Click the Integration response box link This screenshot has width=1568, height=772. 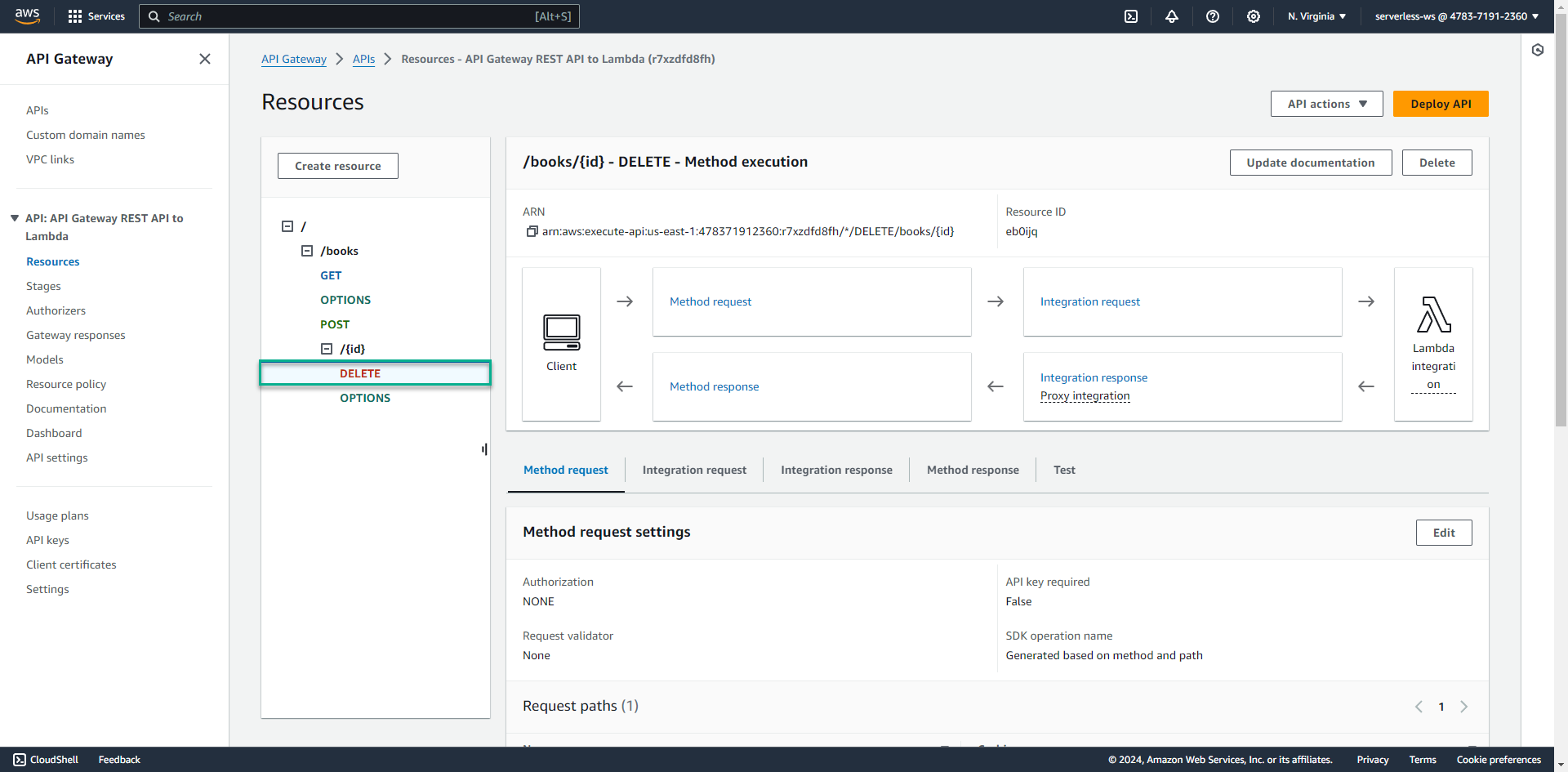[1094, 377]
